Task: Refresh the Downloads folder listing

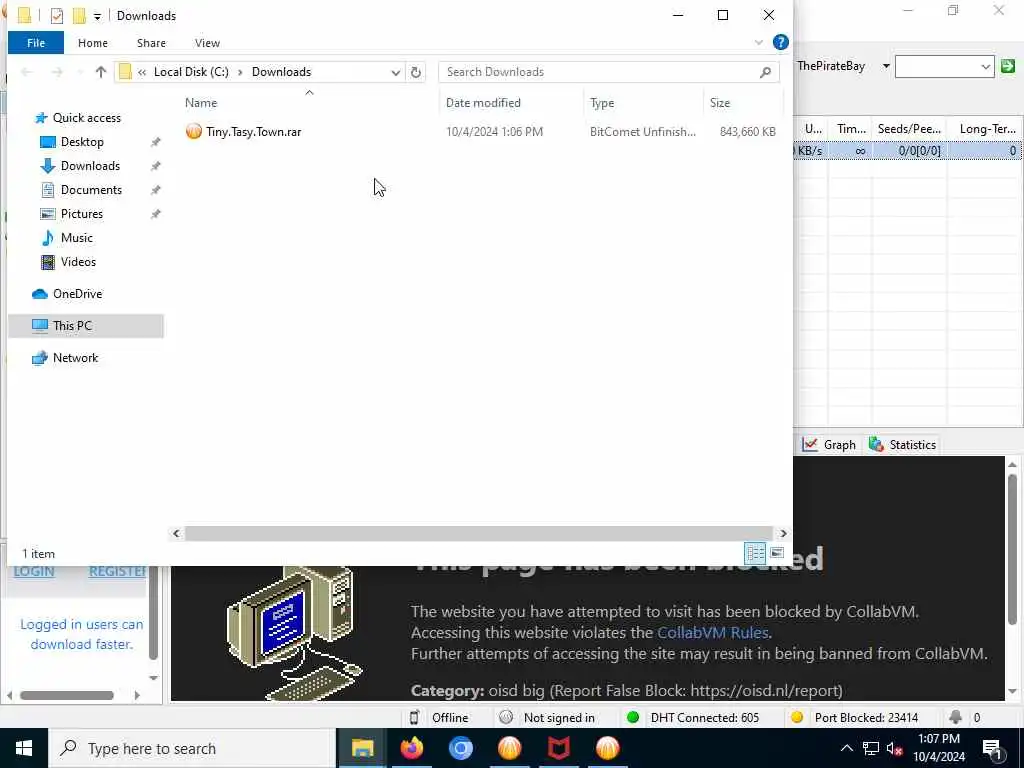Action: (x=416, y=72)
